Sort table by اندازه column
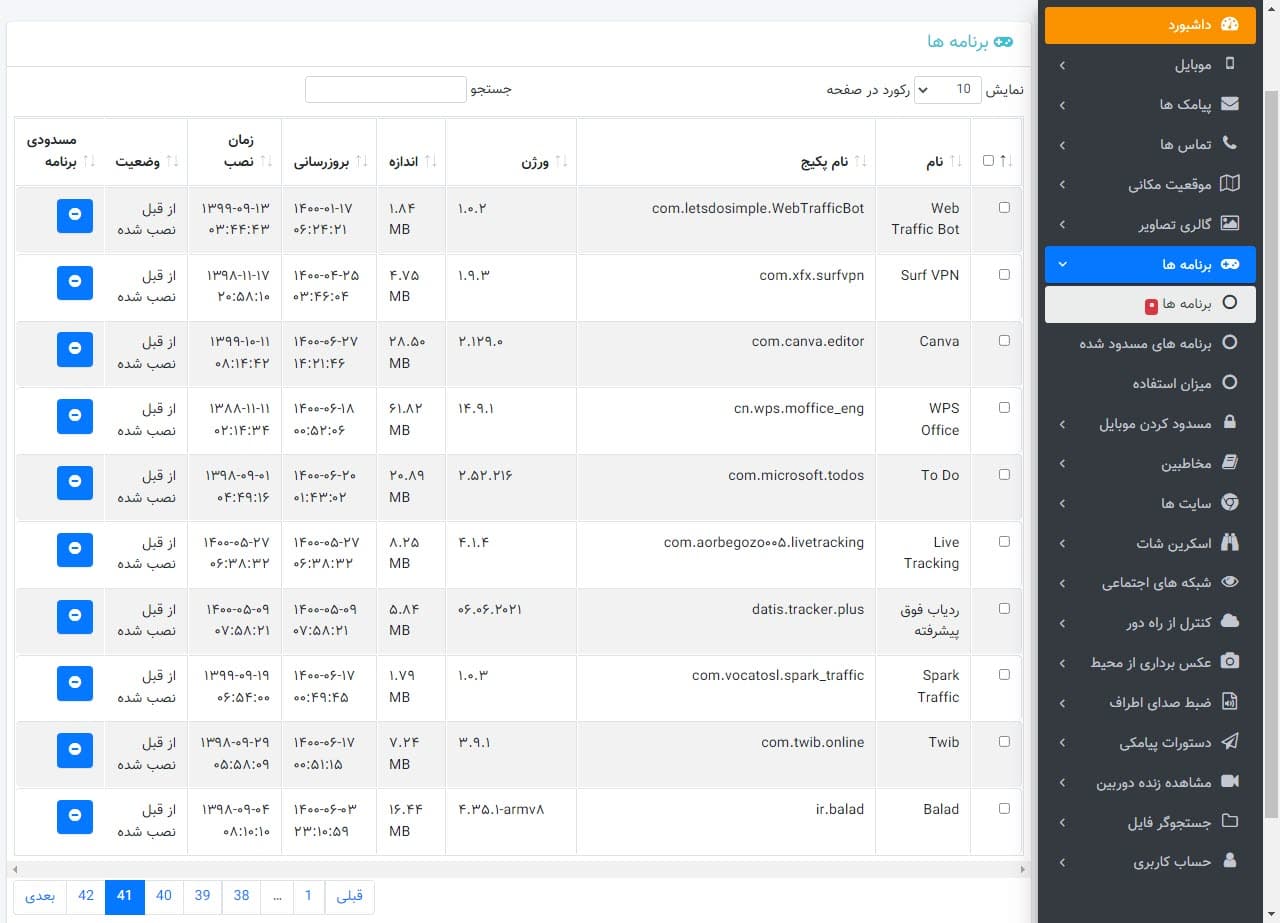Image resolution: width=1280 pixels, height=923 pixels. click(x=411, y=152)
